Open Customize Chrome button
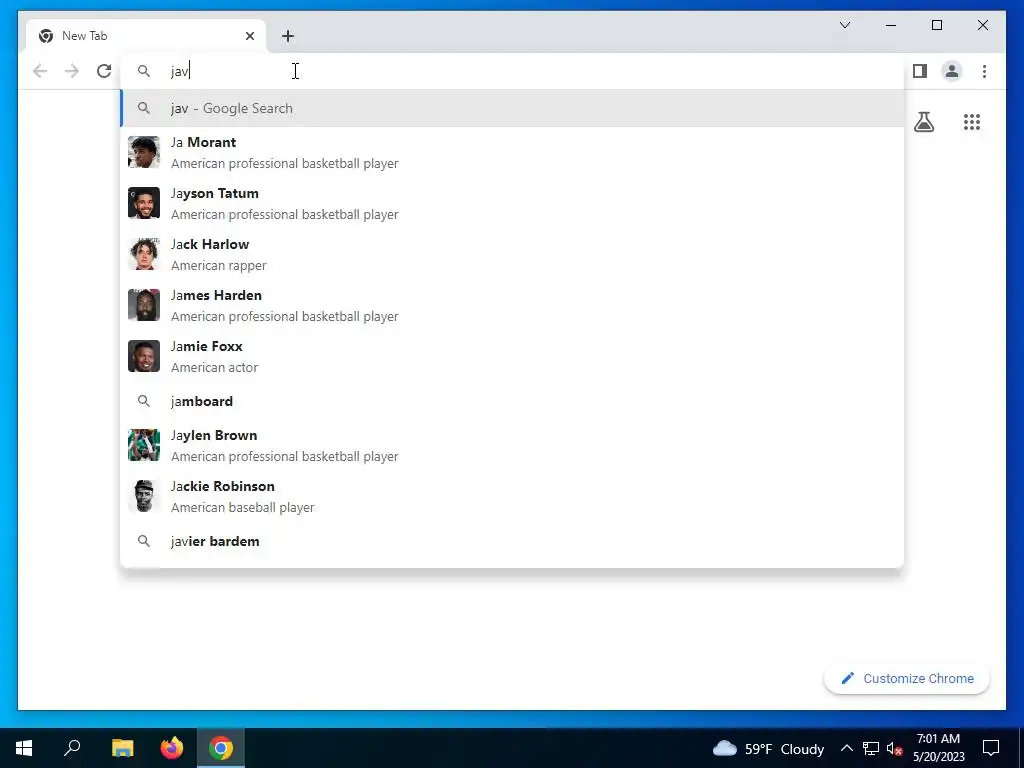The height and width of the screenshot is (768, 1024). click(x=907, y=679)
